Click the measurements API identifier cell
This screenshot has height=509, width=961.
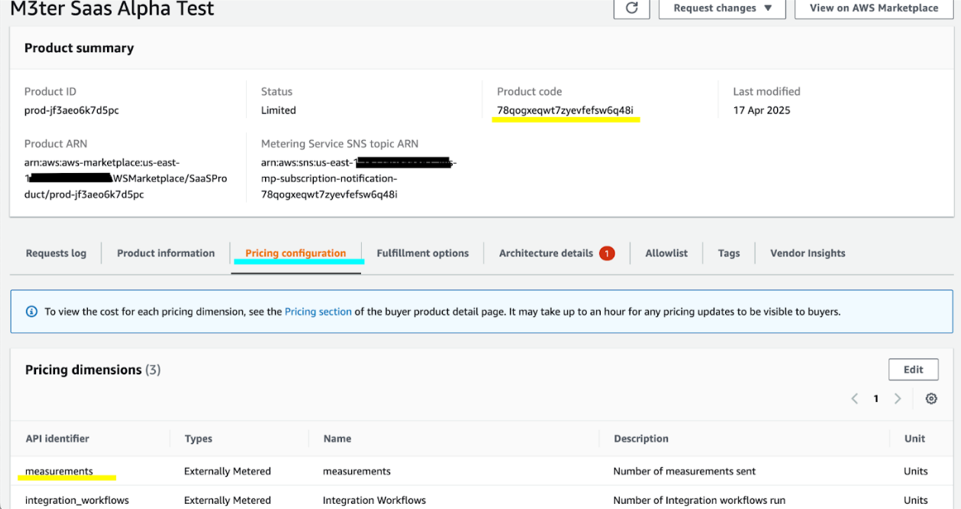(59, 471)
